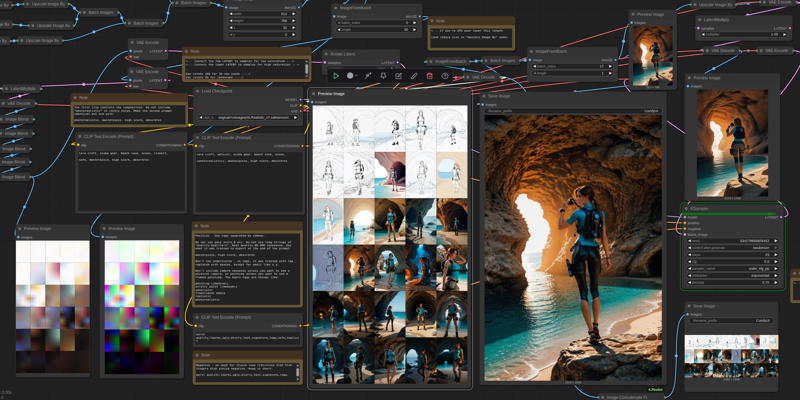Viewport: 800px width, 400px height.
Task: Open node help via the question-mark icon
Action: coord(445,76)
